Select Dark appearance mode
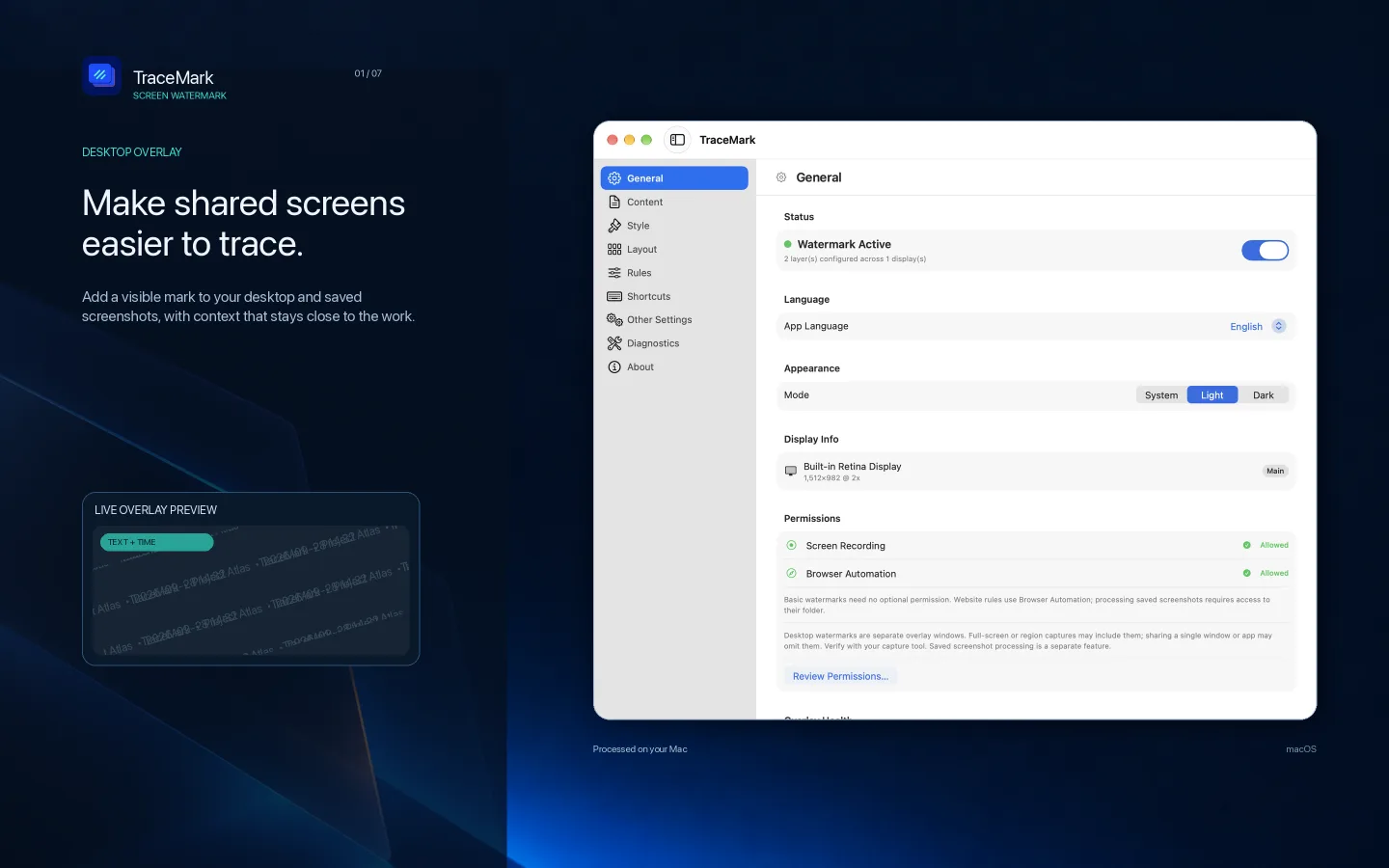Image resolution: width=1389 pixels, height=868 pixels. pyautogui.click(x=1264, y=395)
